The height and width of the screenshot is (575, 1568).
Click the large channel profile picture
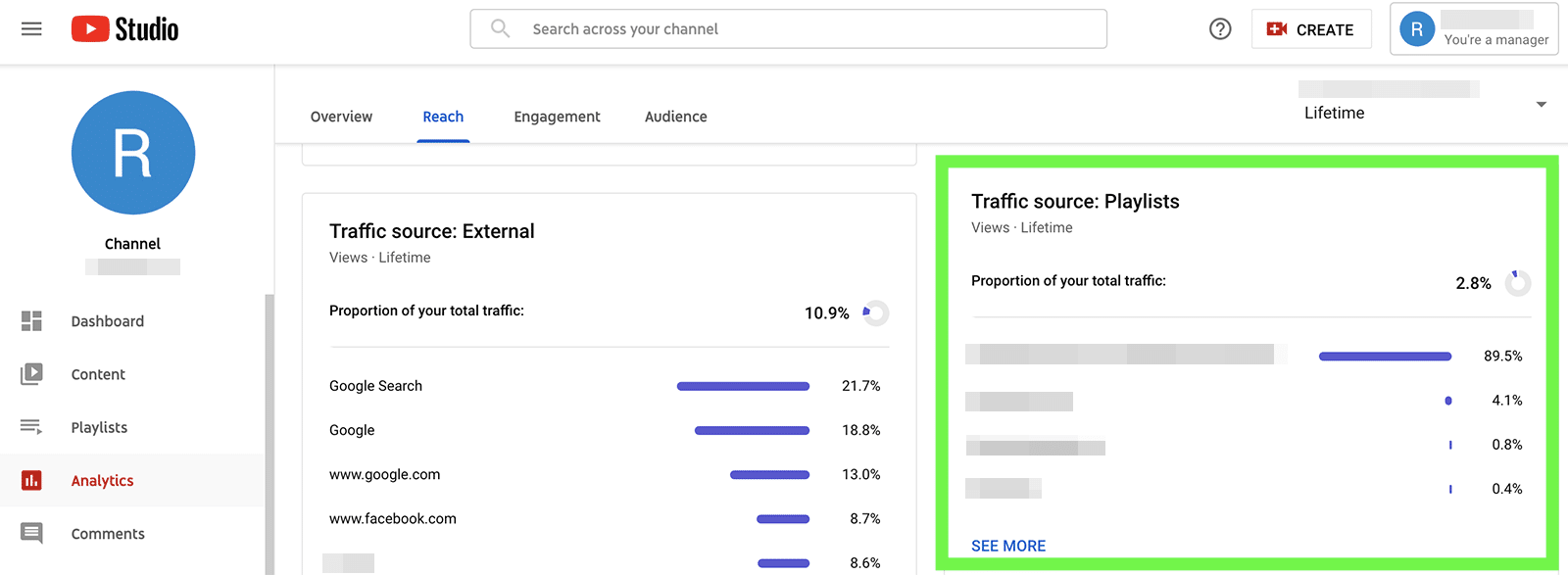pos(133,153)
